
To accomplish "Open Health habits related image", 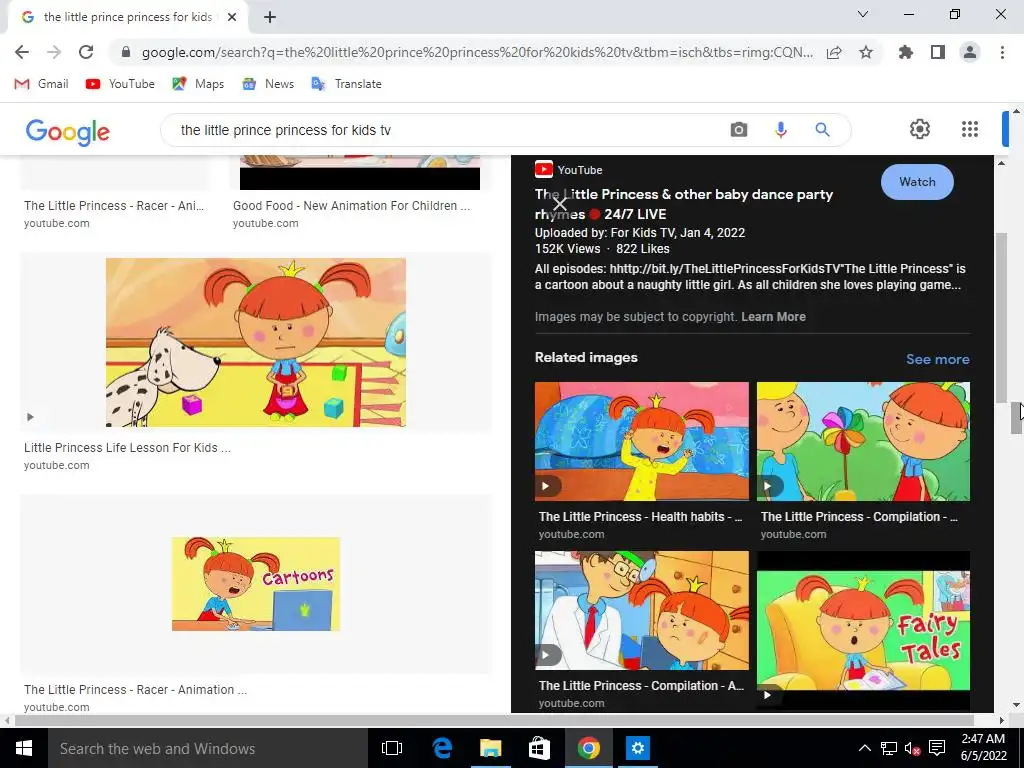I will (641, 441).
